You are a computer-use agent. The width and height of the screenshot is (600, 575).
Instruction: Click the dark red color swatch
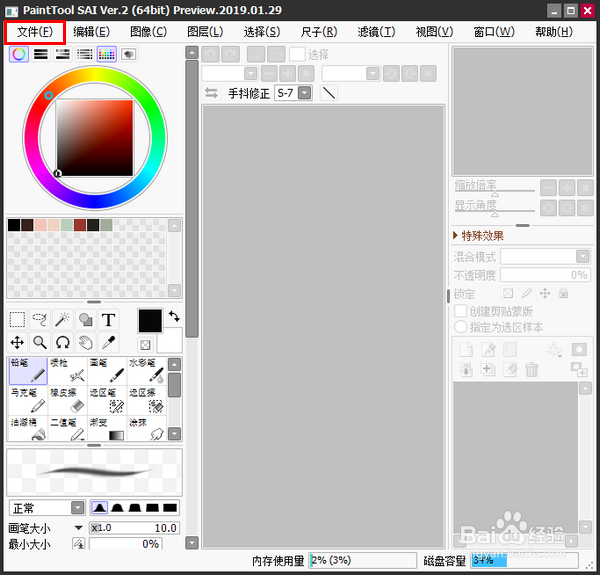[80, 225]
